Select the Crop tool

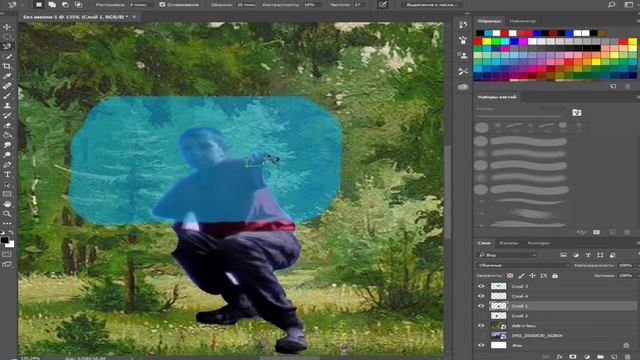[x=7, y=66]
